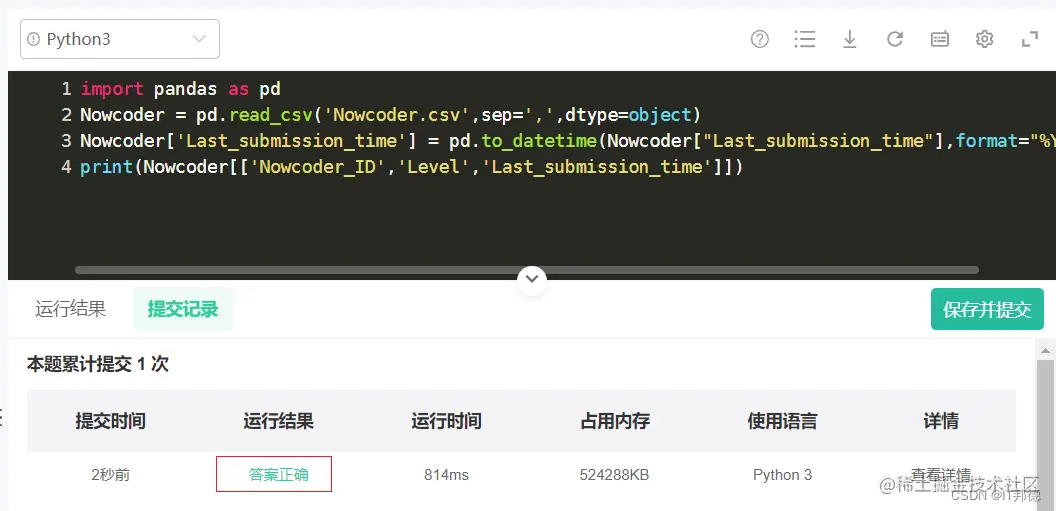Click the 524288KB memory cell

point(614,475)
